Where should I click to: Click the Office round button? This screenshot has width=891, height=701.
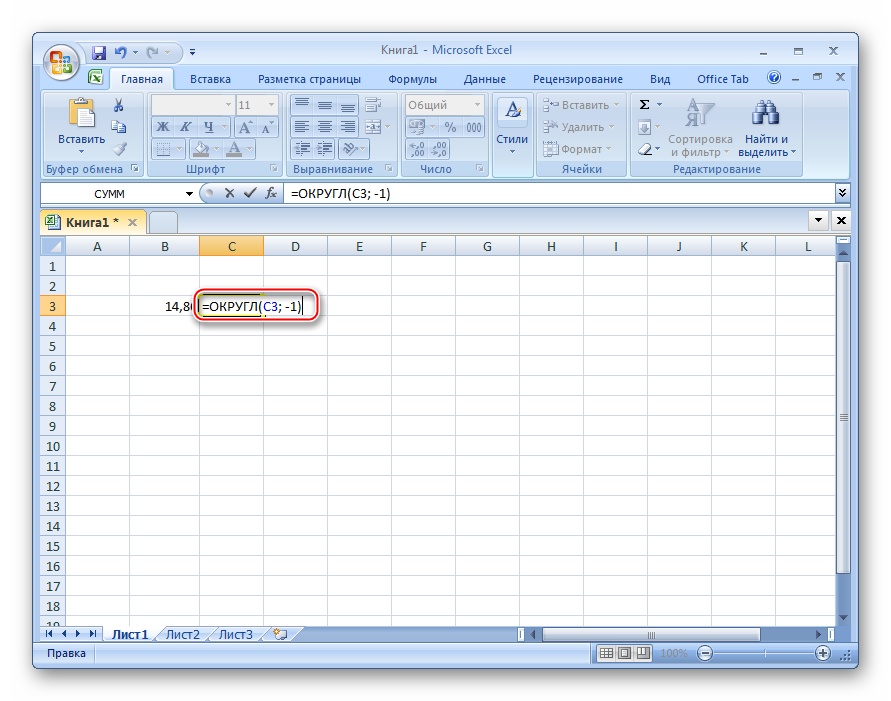(61, 62)
